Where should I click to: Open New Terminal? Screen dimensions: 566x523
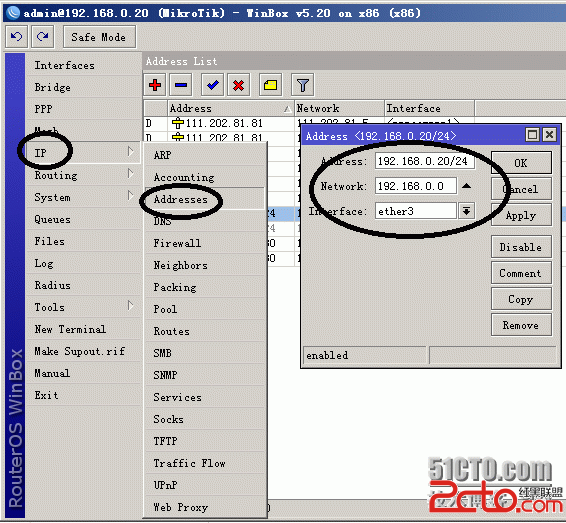tap(83, 329)
